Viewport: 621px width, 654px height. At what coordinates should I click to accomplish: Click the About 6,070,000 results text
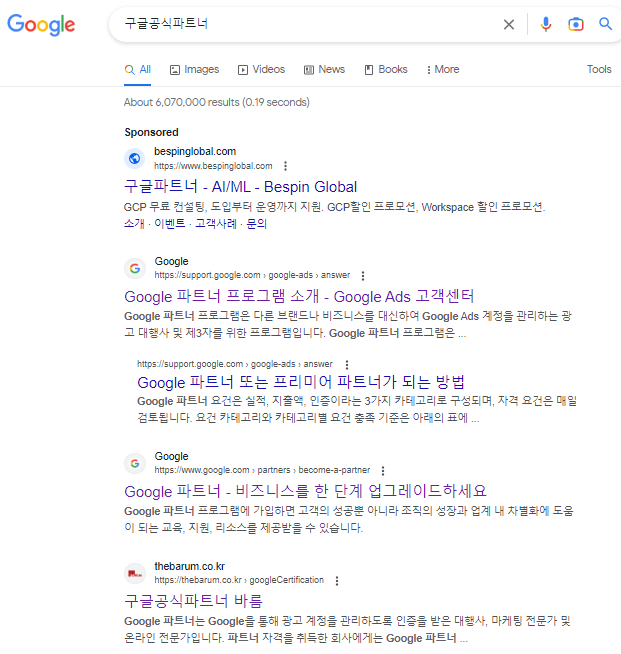click(x=216, y=102)
